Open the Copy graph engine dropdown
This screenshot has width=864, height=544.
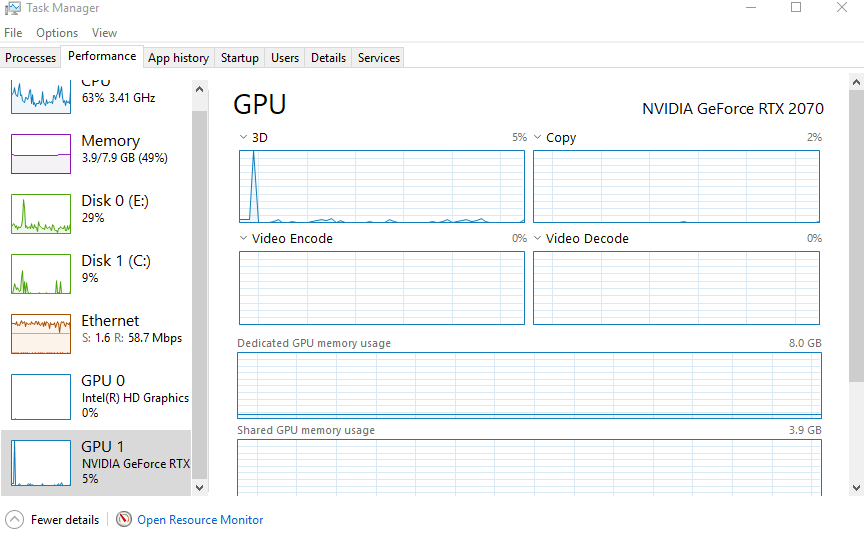pos(538,138)
